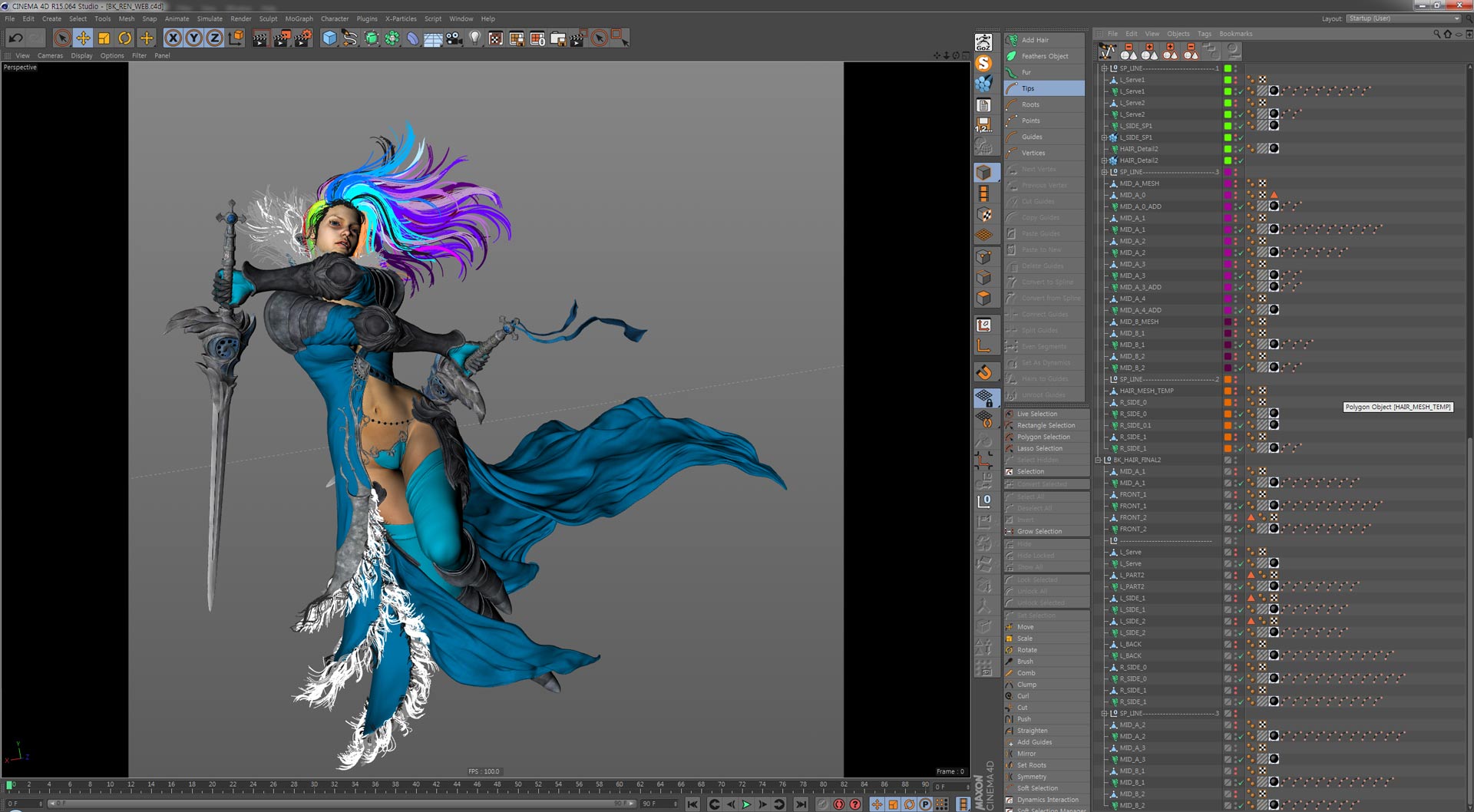
Task: Select Tips hair mode
Action: point(1044,88)
